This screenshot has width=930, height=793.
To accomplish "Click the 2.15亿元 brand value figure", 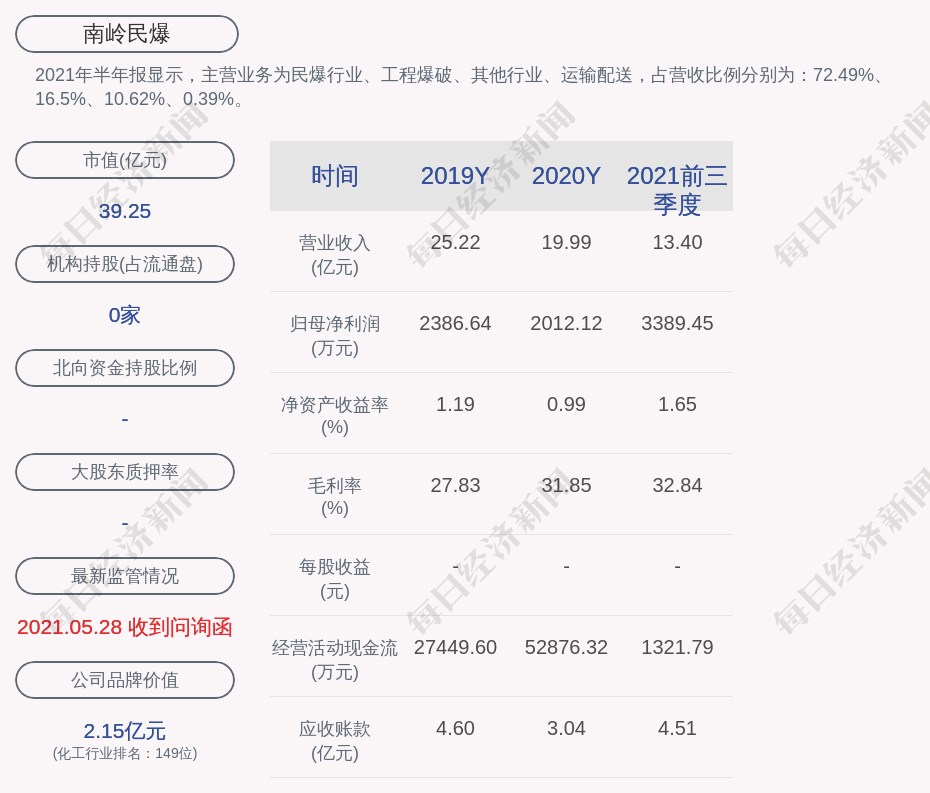I will pos(125,731).
